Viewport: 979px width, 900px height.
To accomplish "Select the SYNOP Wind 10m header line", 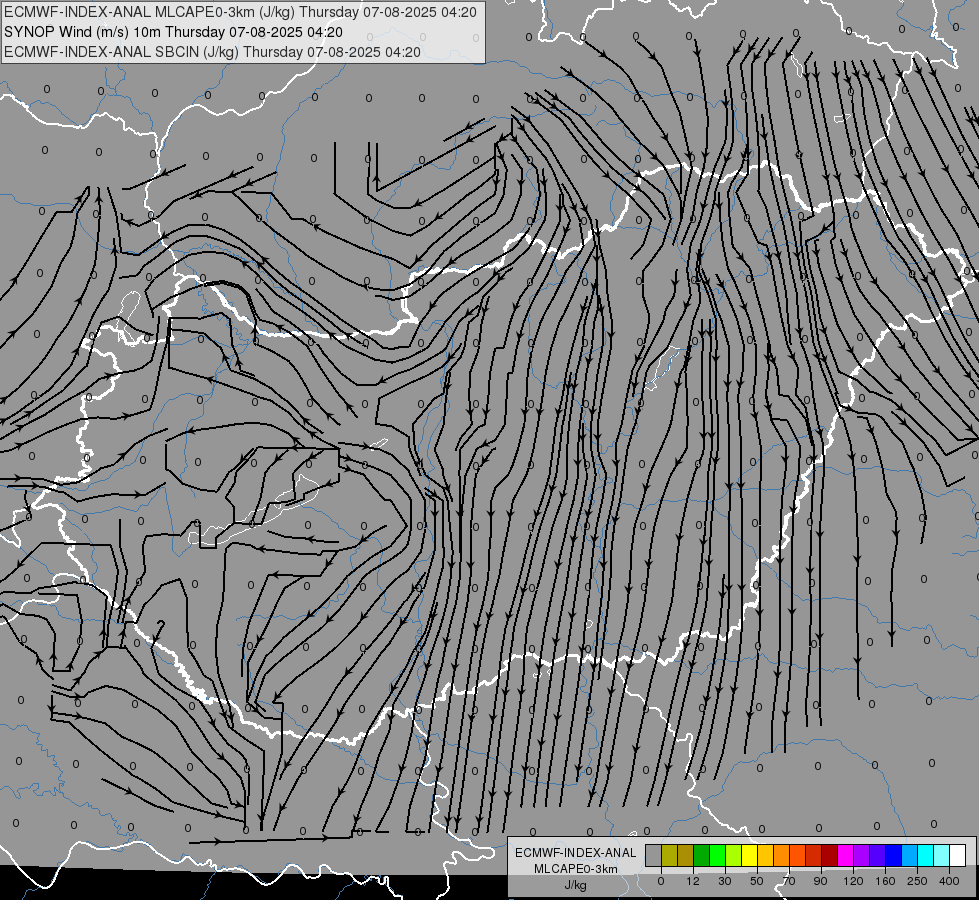I will (x=173, y=32).
